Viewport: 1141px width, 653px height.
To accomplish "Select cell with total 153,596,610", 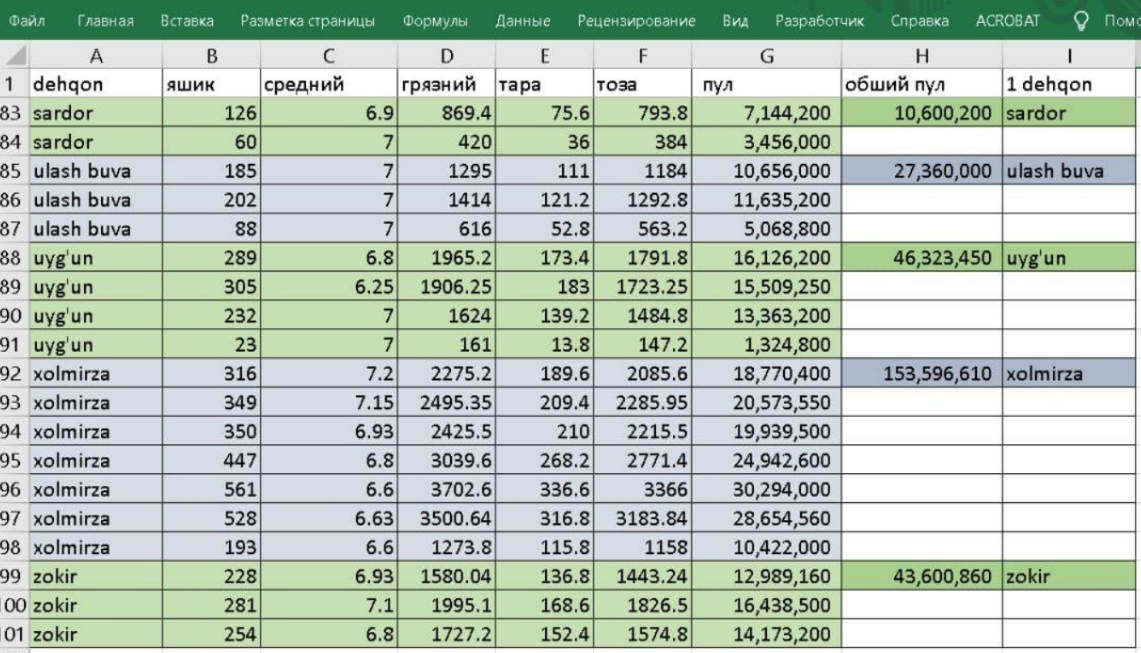I will pyautogui.click(x=922, y=373).
